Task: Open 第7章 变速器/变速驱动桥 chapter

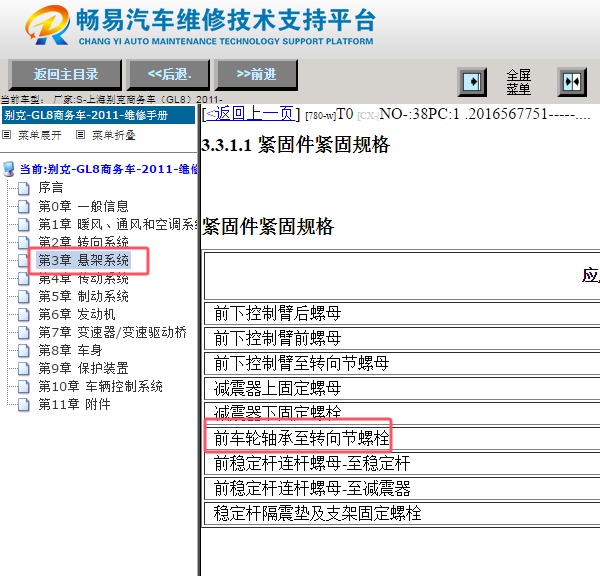Action: coord(112,332)
